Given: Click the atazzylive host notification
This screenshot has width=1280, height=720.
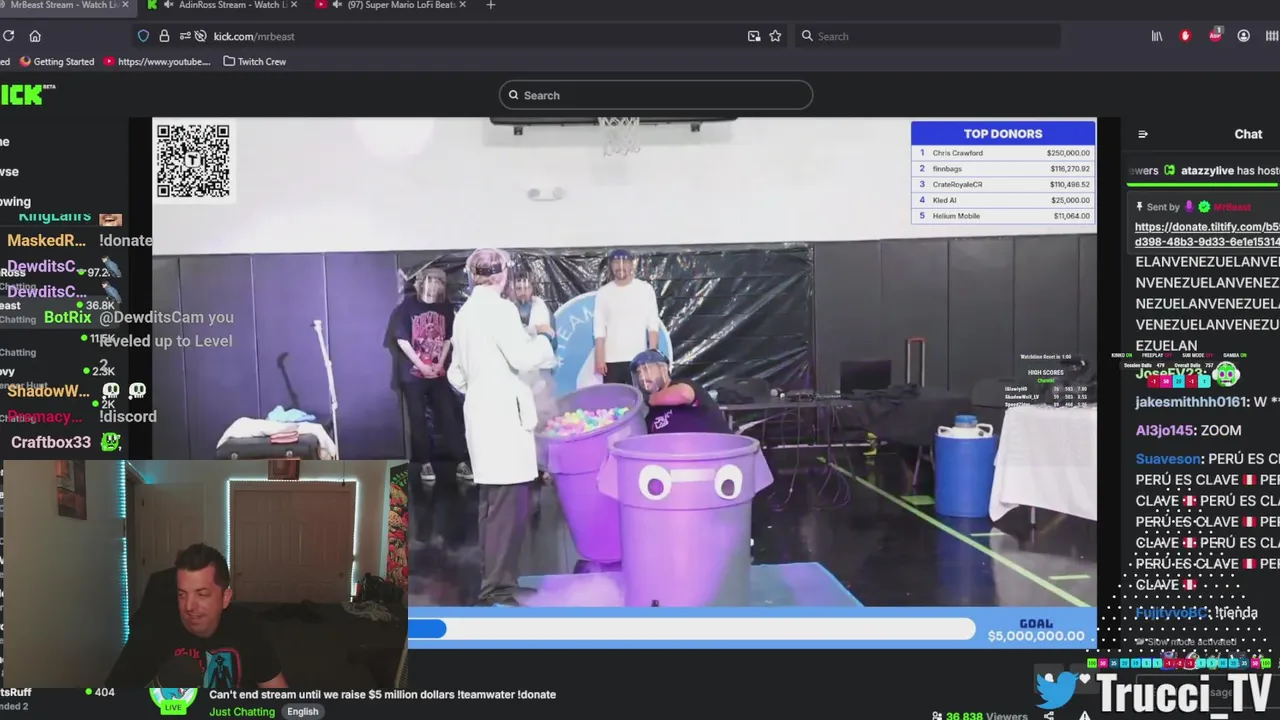Looking at the screenshot, I should coord(1205,171).
